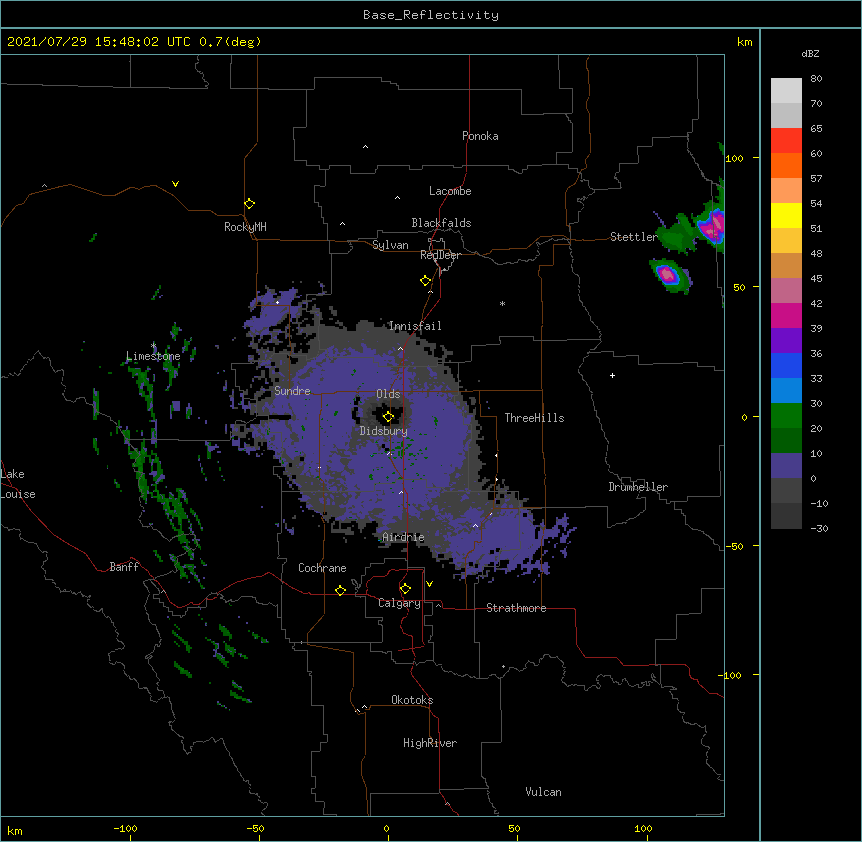The image size is (862, 842).
Task: Select the 80 dBZ light gray swatch
Action: (x=786, y=91)
